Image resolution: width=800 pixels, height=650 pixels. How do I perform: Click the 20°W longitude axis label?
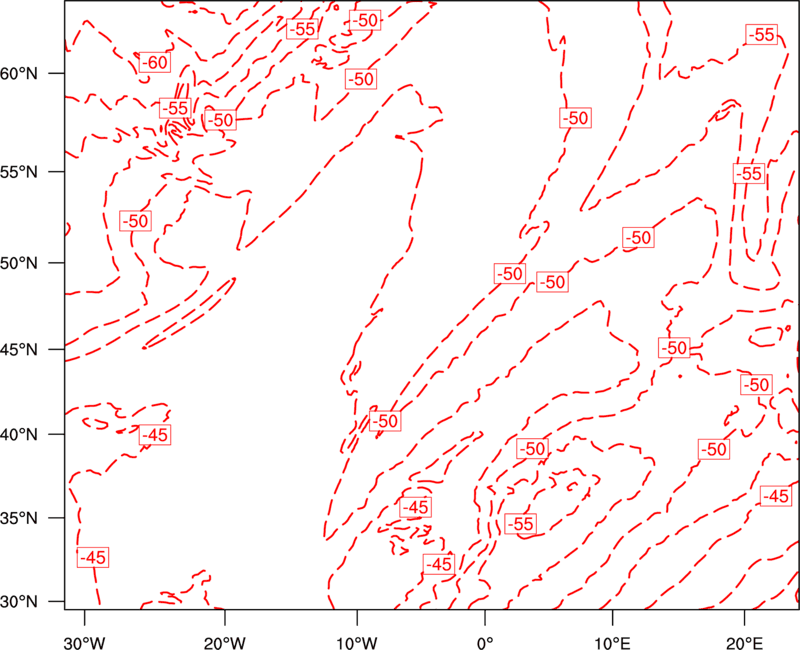click(224, 642)
